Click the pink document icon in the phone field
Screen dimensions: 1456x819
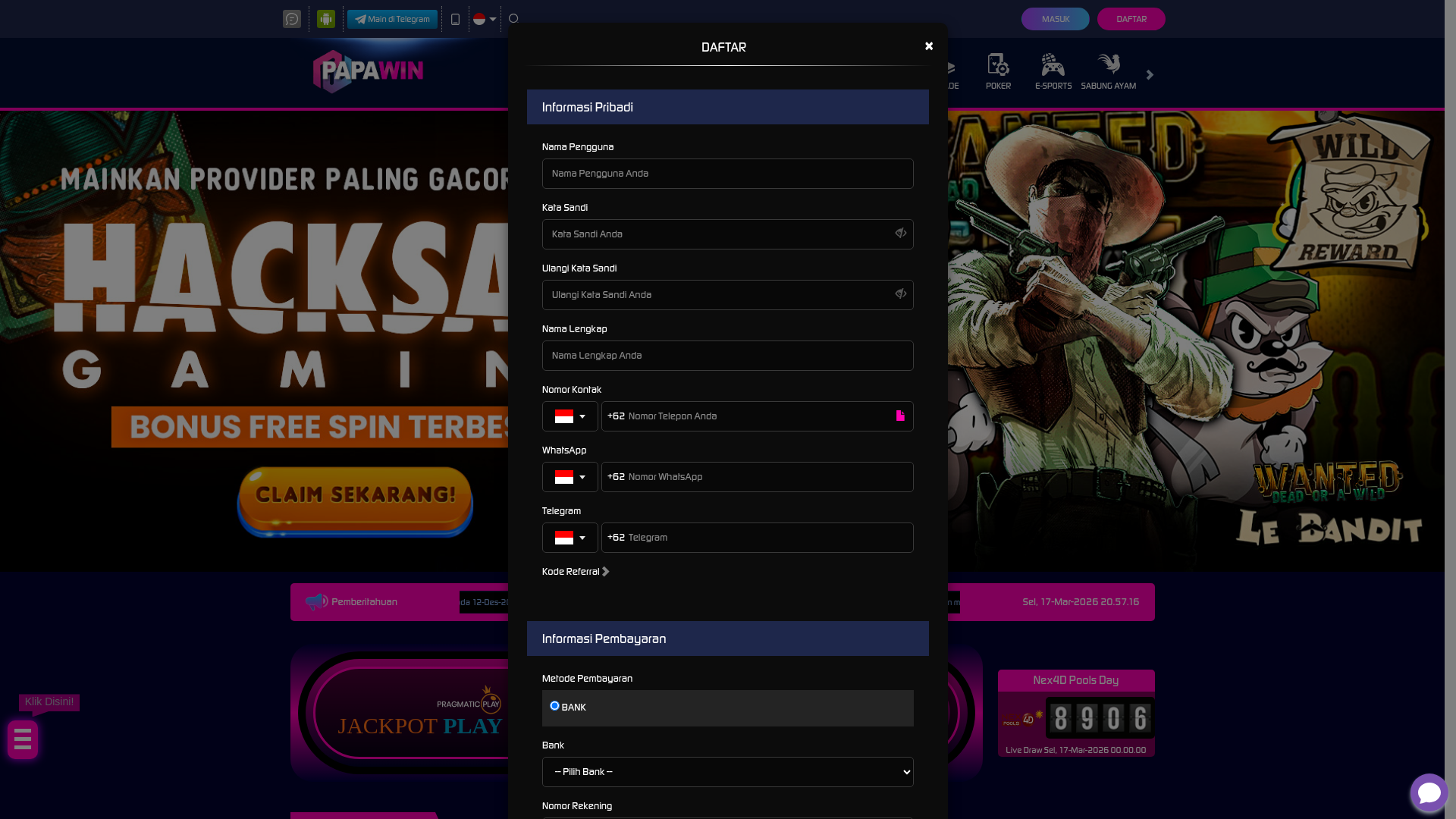(x=900, y=416)
